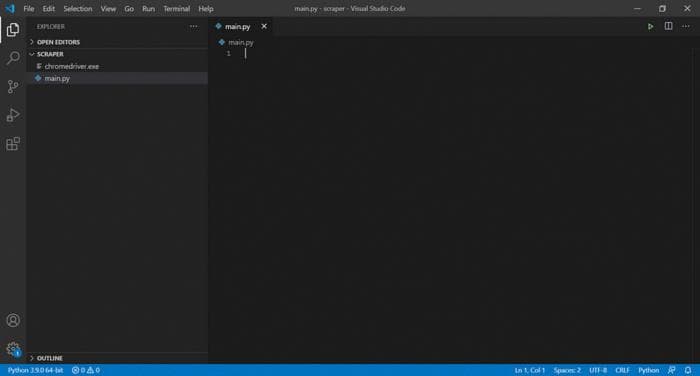
Task: Open the Run and Debug view
Action: (x=13, y=115)
